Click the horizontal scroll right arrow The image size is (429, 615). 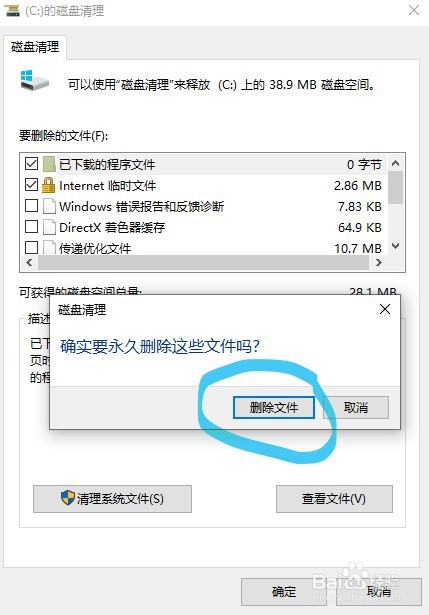pos(379,263)
